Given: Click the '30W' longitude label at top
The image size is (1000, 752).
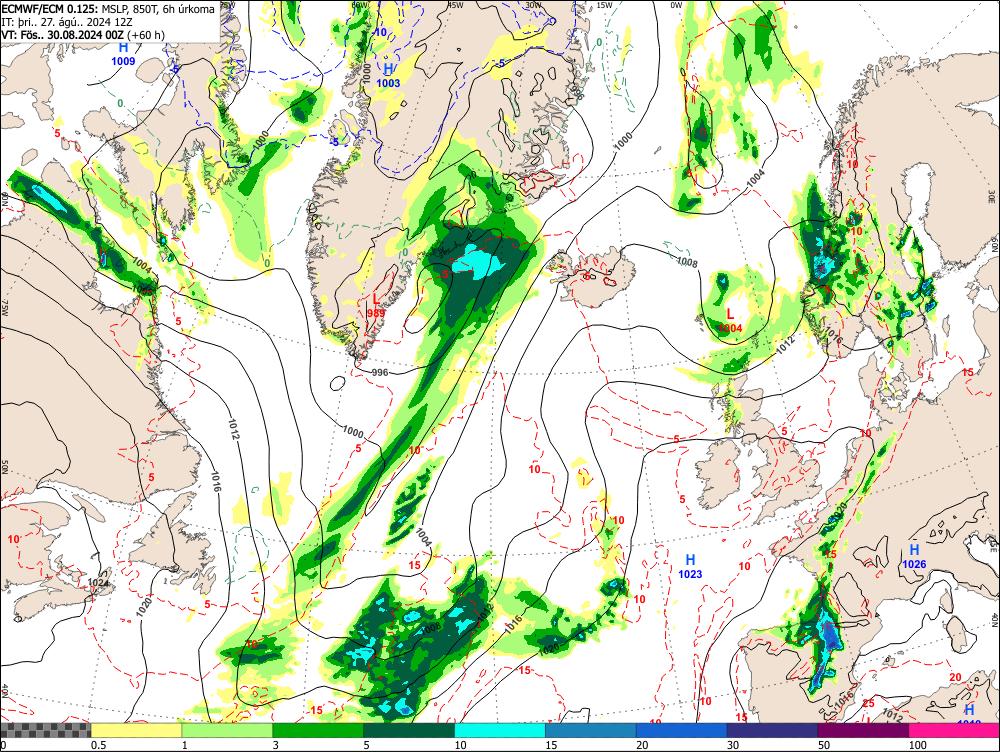Looking at the screenshot, I should point(533,5).
